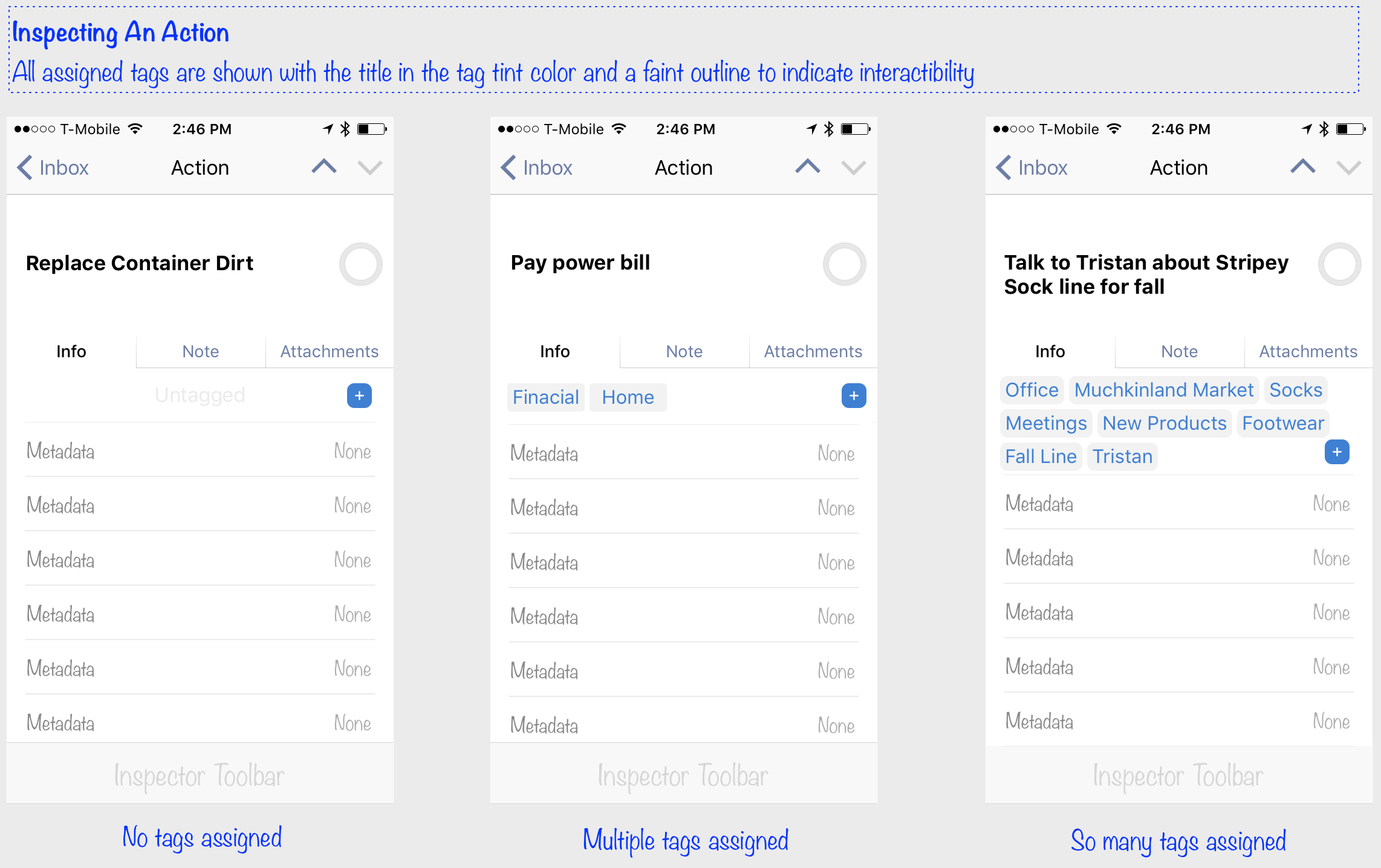1381x868 pixels.
Task: Tap the Socks tag
Action: (x=1296, y=390)
